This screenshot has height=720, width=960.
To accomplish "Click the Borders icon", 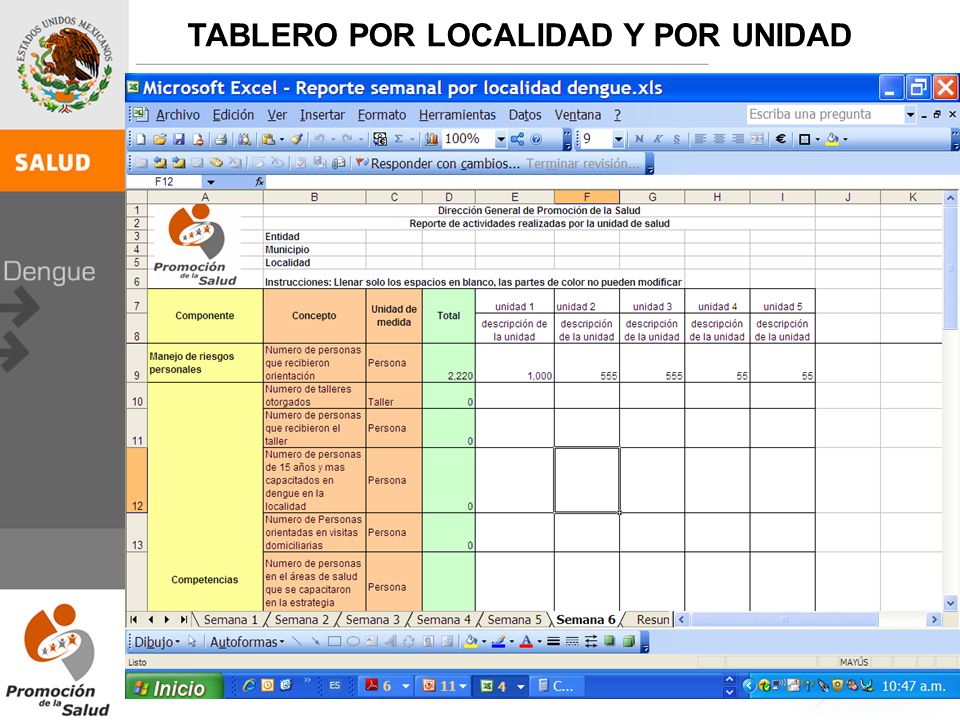I will pos(804,139).
